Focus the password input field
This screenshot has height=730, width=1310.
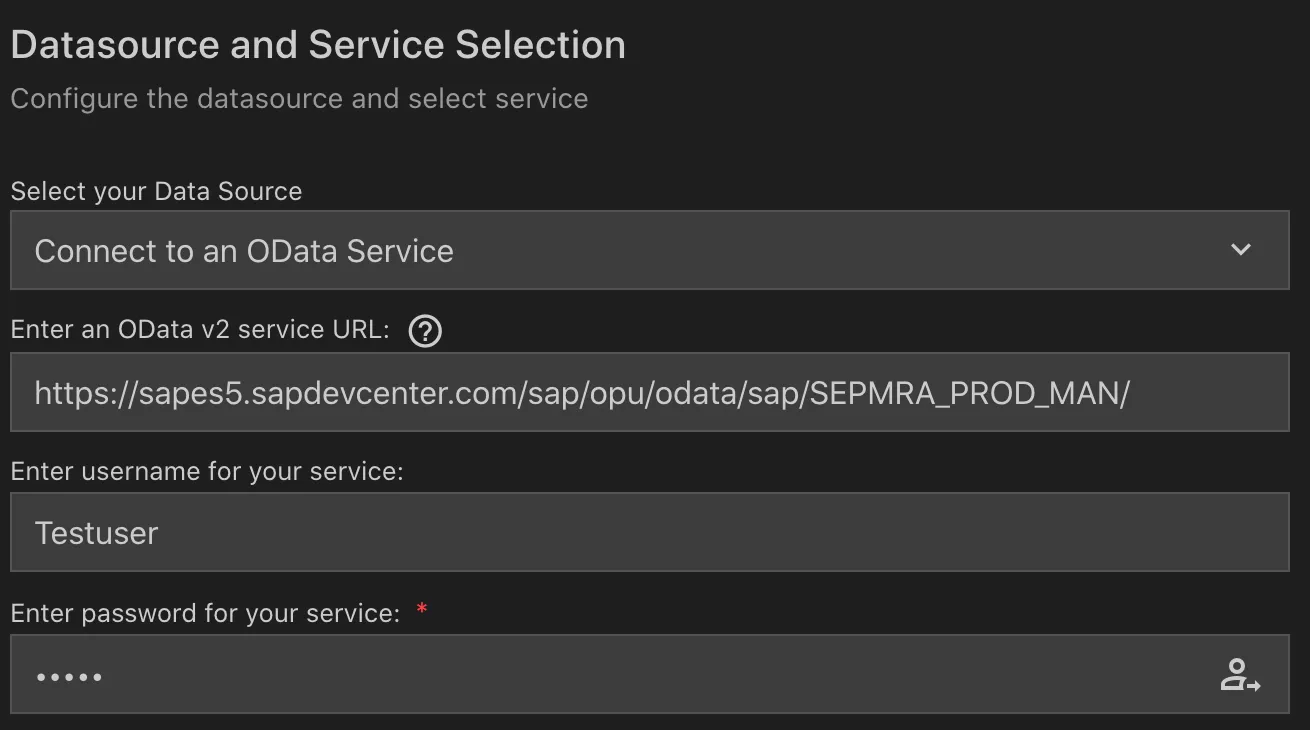[x=600, y=675]
